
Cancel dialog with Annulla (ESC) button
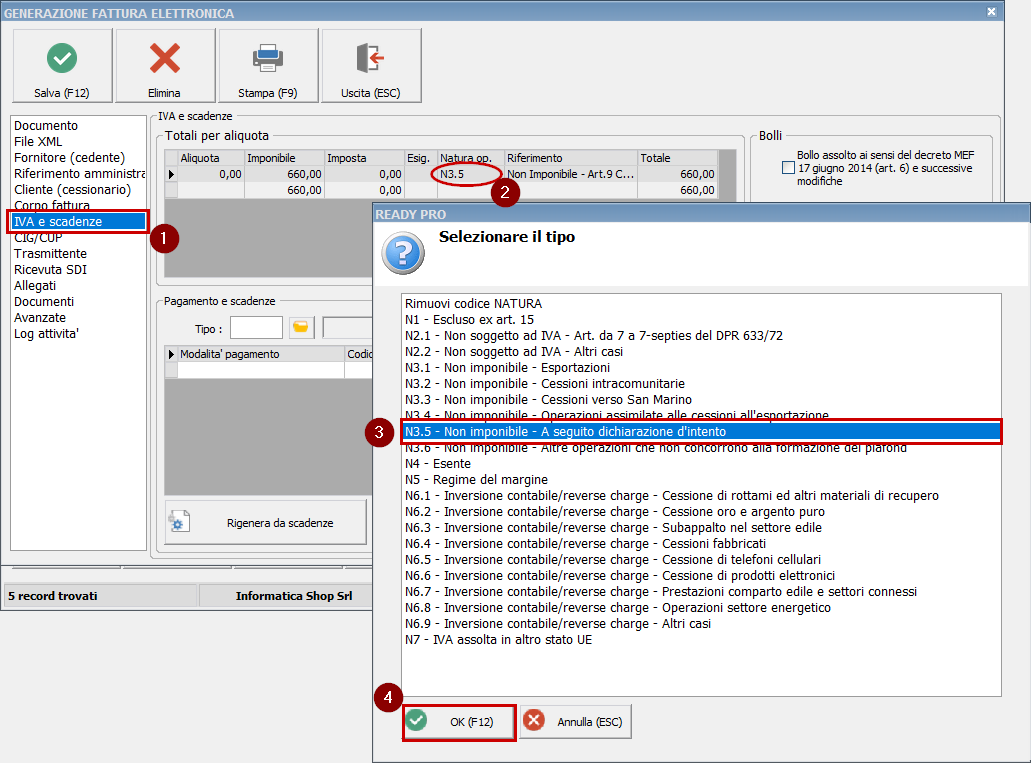[575, 722]
